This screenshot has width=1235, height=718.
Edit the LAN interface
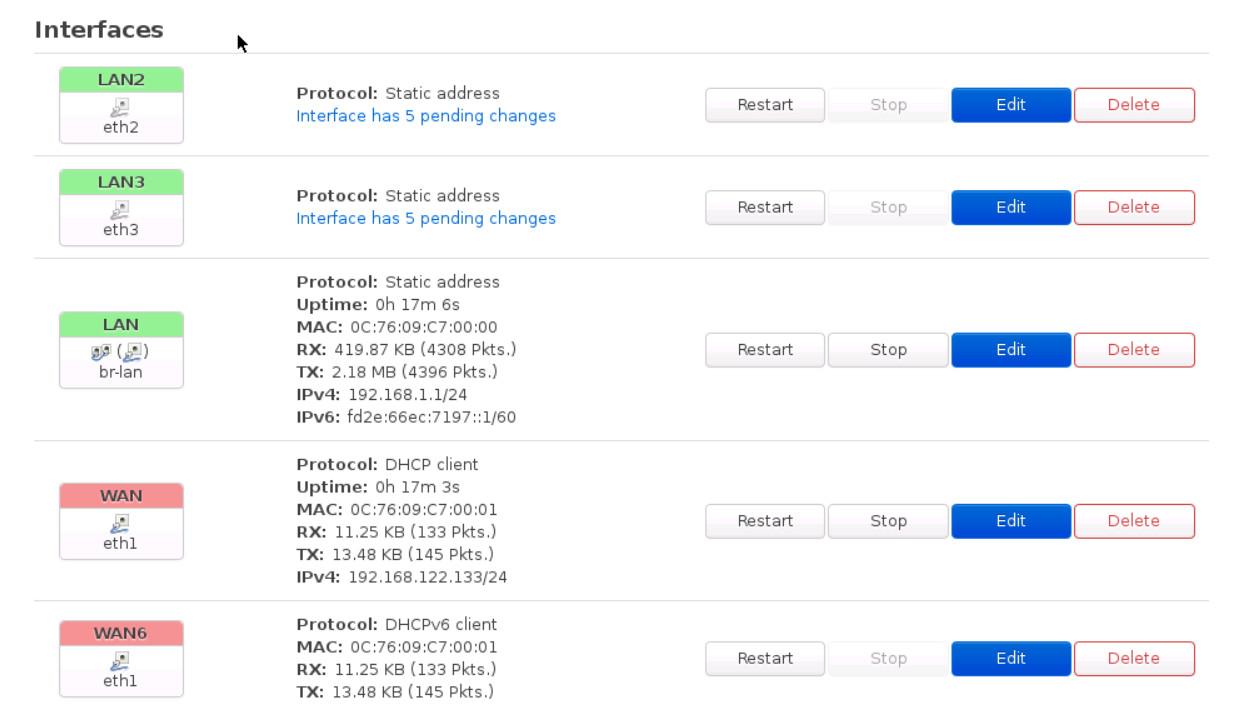[1011, 349]
